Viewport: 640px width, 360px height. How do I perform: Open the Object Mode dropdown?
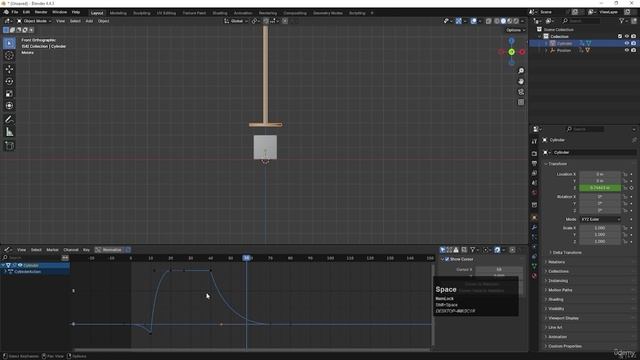click(x=34, y=21)
